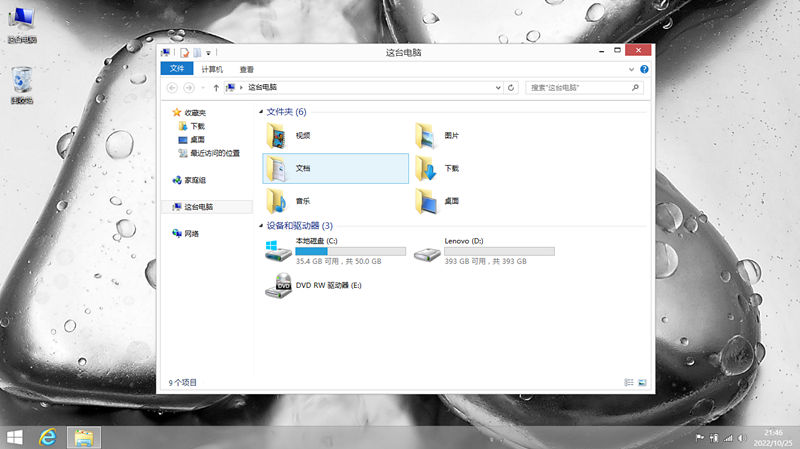
Task: Select the 文档 documents folder icon
Action: (277, 168)
